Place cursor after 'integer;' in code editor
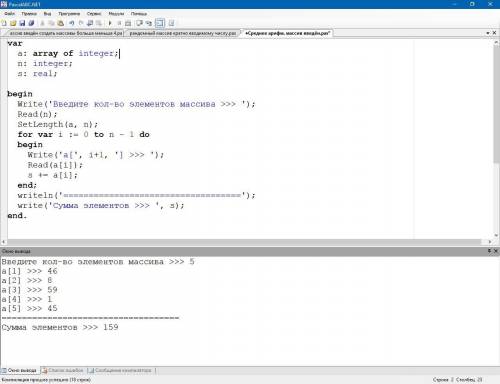 119,53
